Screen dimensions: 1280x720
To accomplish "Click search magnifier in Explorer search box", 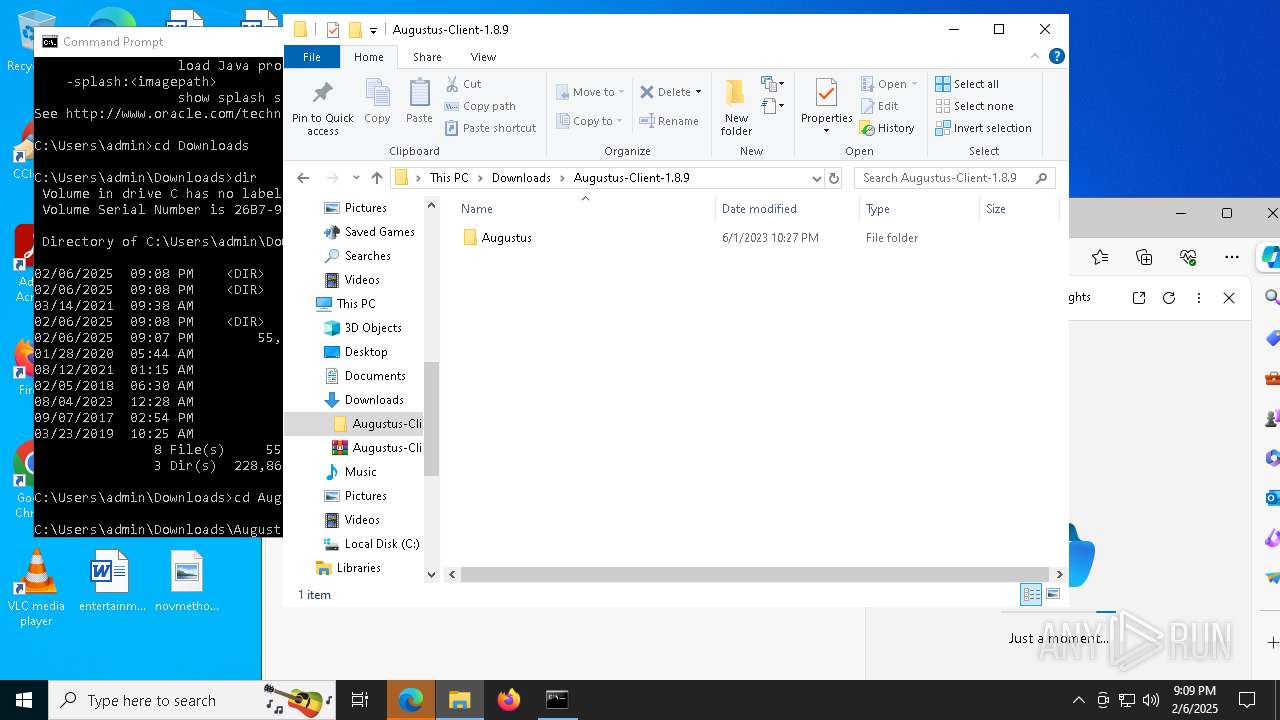I will click(1041, 178).
